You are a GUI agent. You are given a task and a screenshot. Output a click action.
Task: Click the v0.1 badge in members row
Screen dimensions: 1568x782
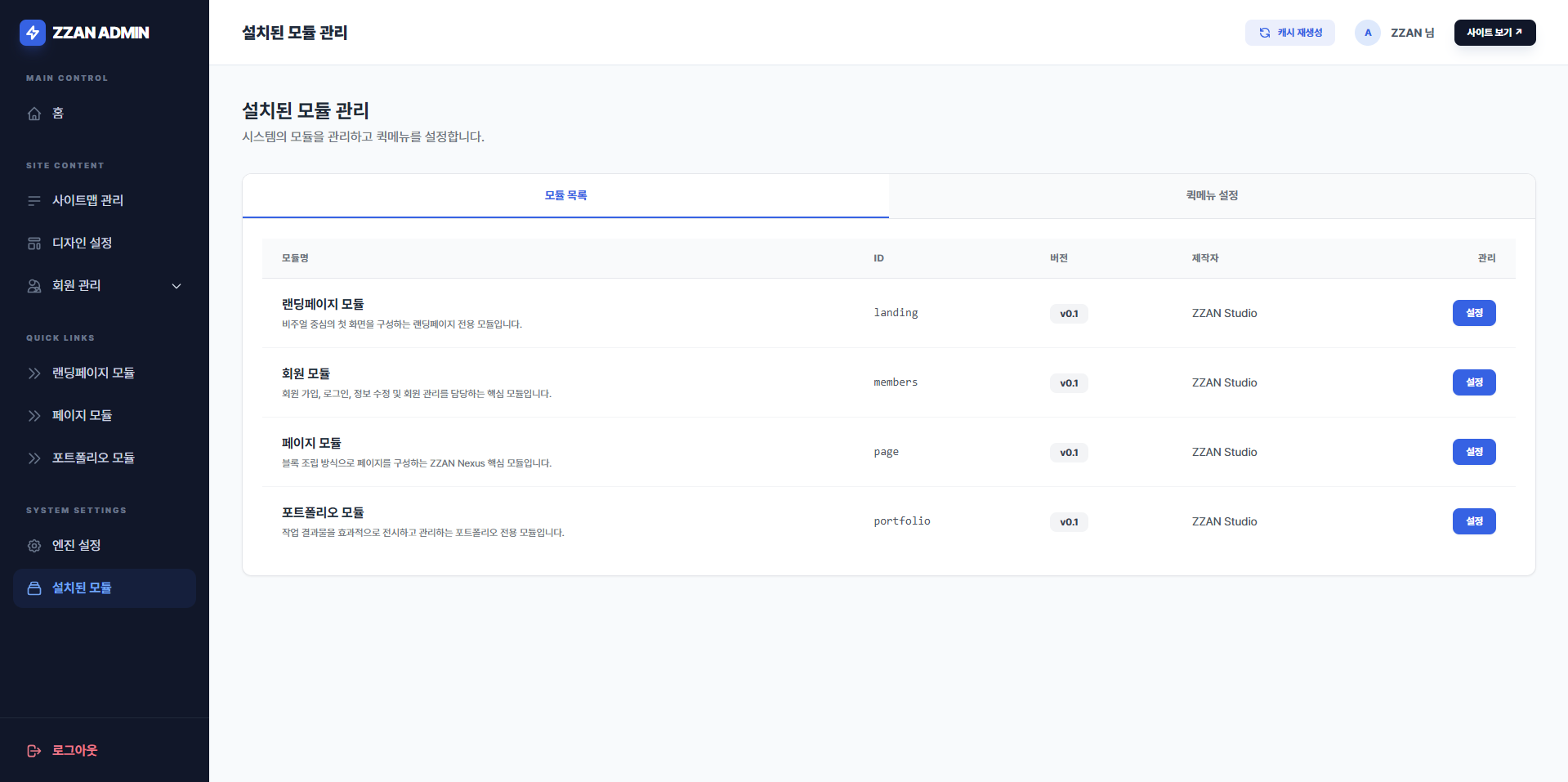pos(1069,383)
